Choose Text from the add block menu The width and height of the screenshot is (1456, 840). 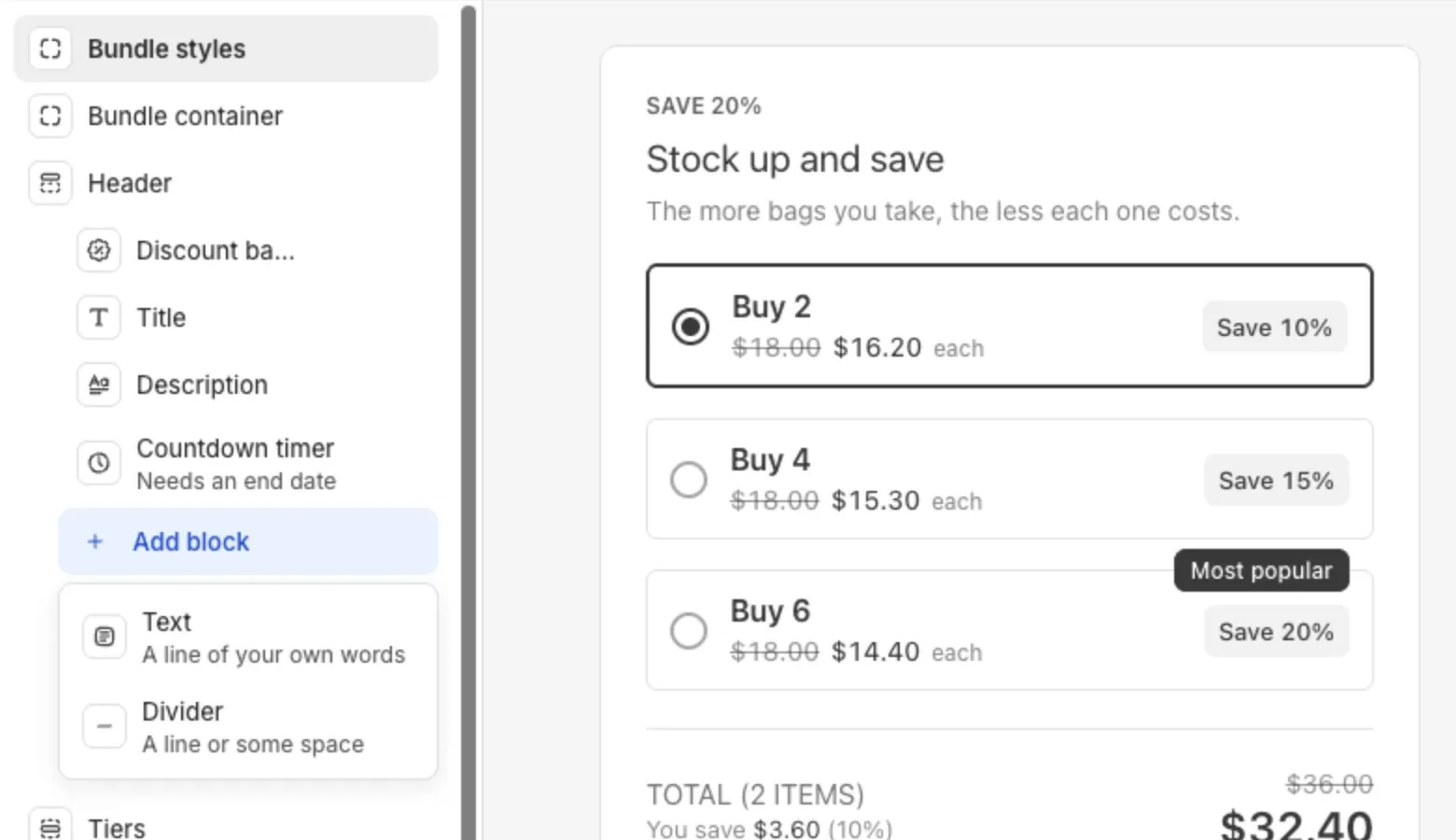pos(248,637)
